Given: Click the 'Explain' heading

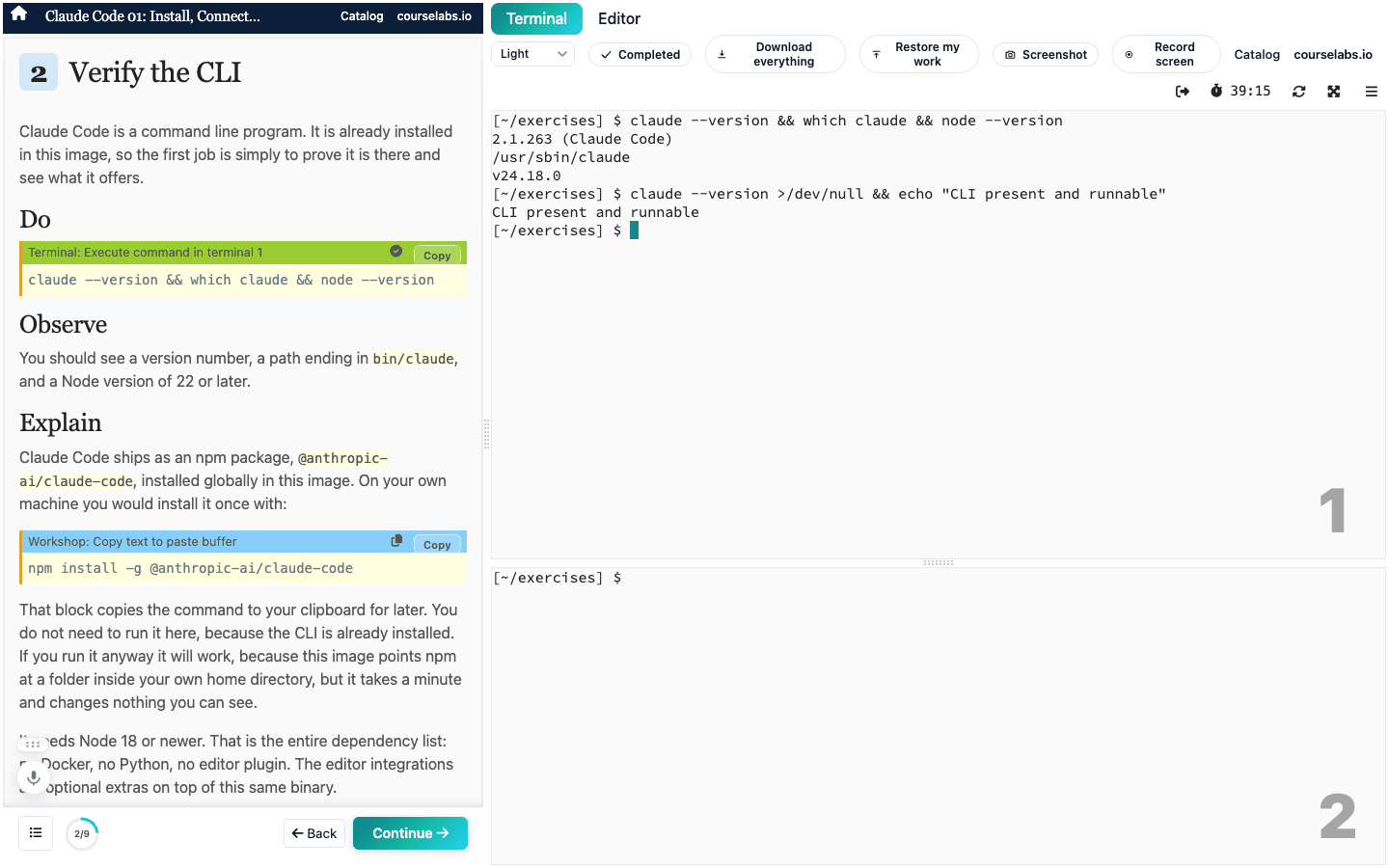Looking at the screenshot, I should coord(60,423).
